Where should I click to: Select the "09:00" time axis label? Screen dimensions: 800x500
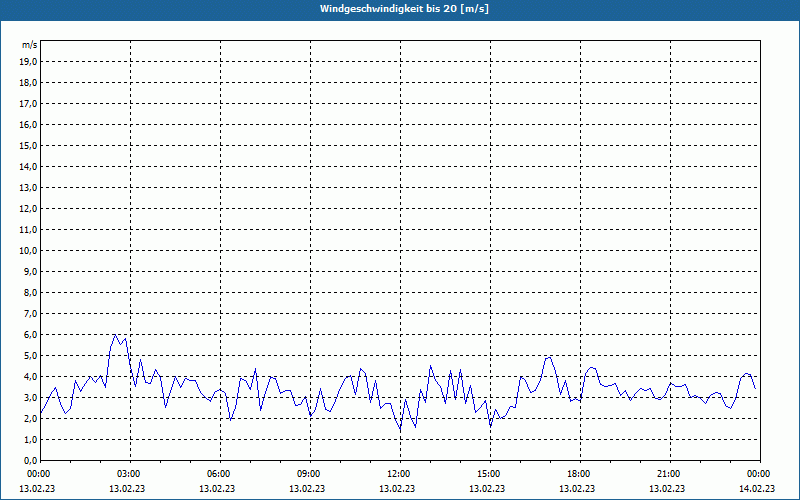311,474
